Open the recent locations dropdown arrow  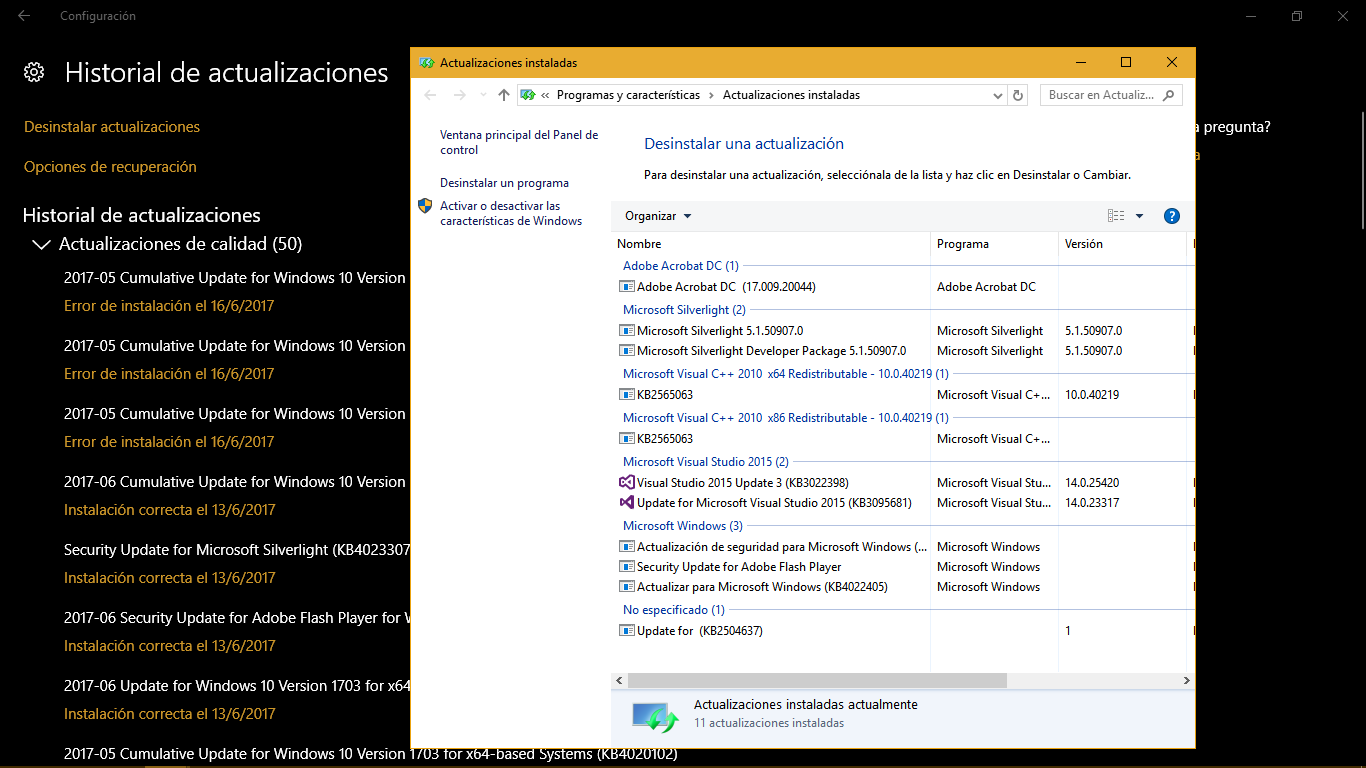pyautogui.click(x=483, y=95)
